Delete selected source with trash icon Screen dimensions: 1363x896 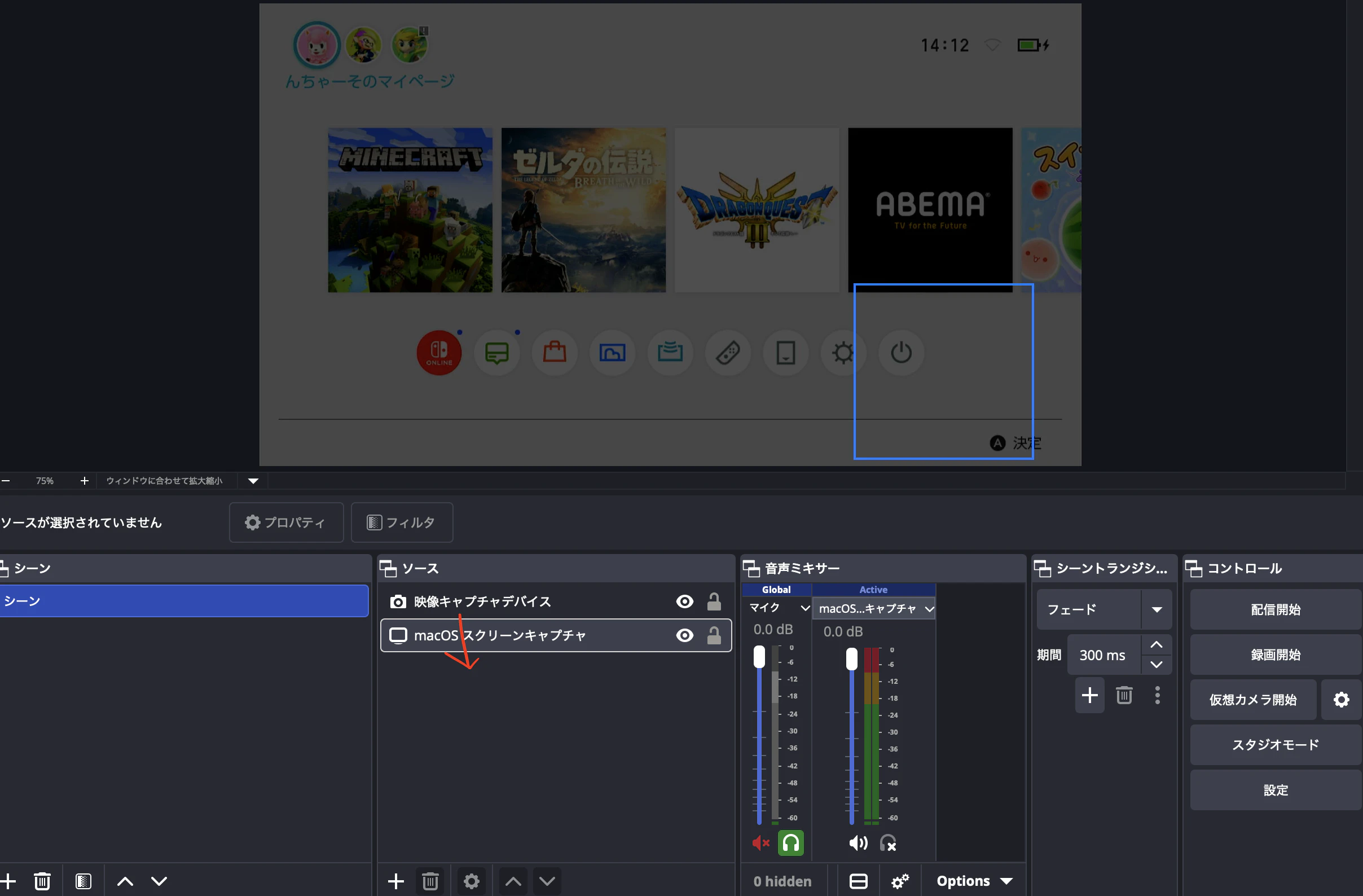tap(430, 881)
